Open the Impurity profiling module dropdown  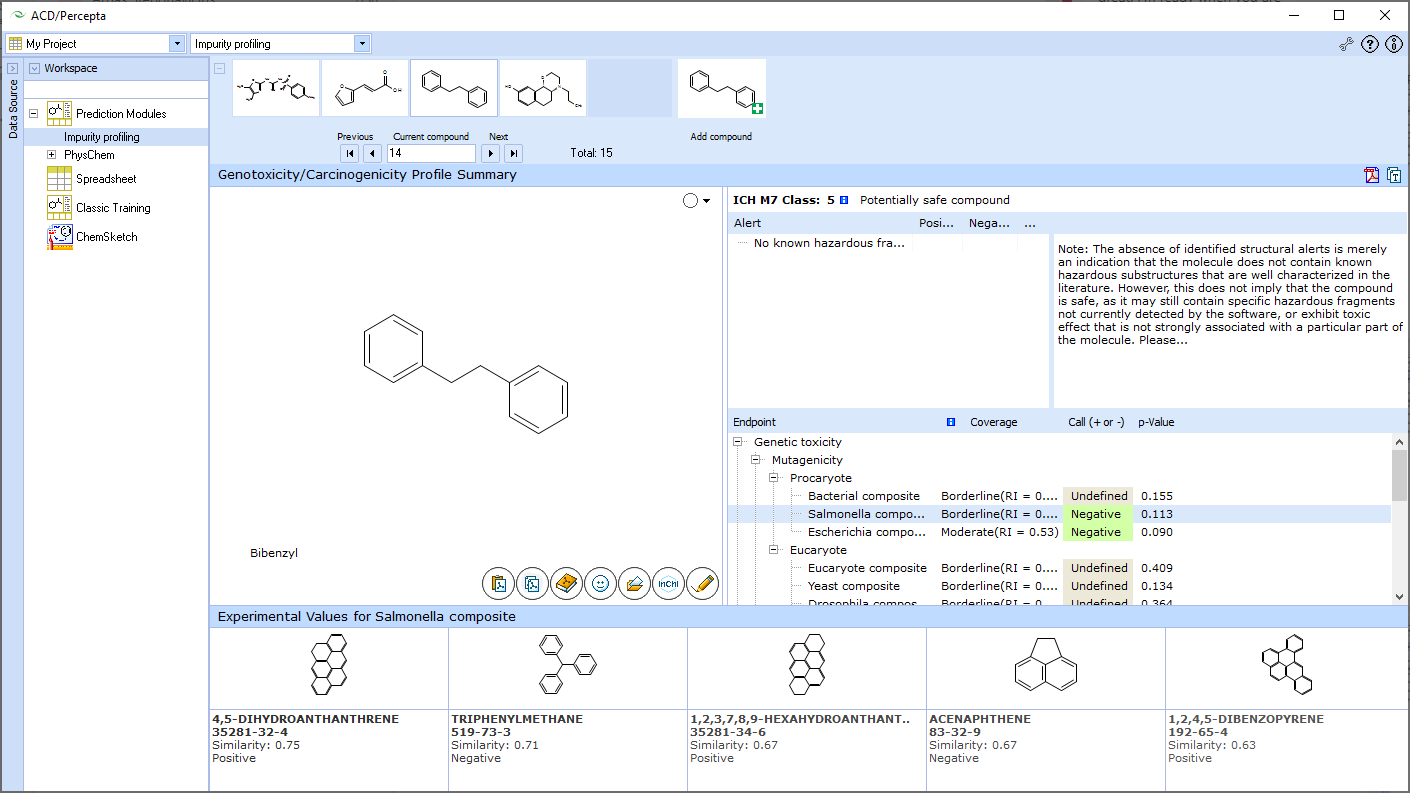tap(361, 44)
